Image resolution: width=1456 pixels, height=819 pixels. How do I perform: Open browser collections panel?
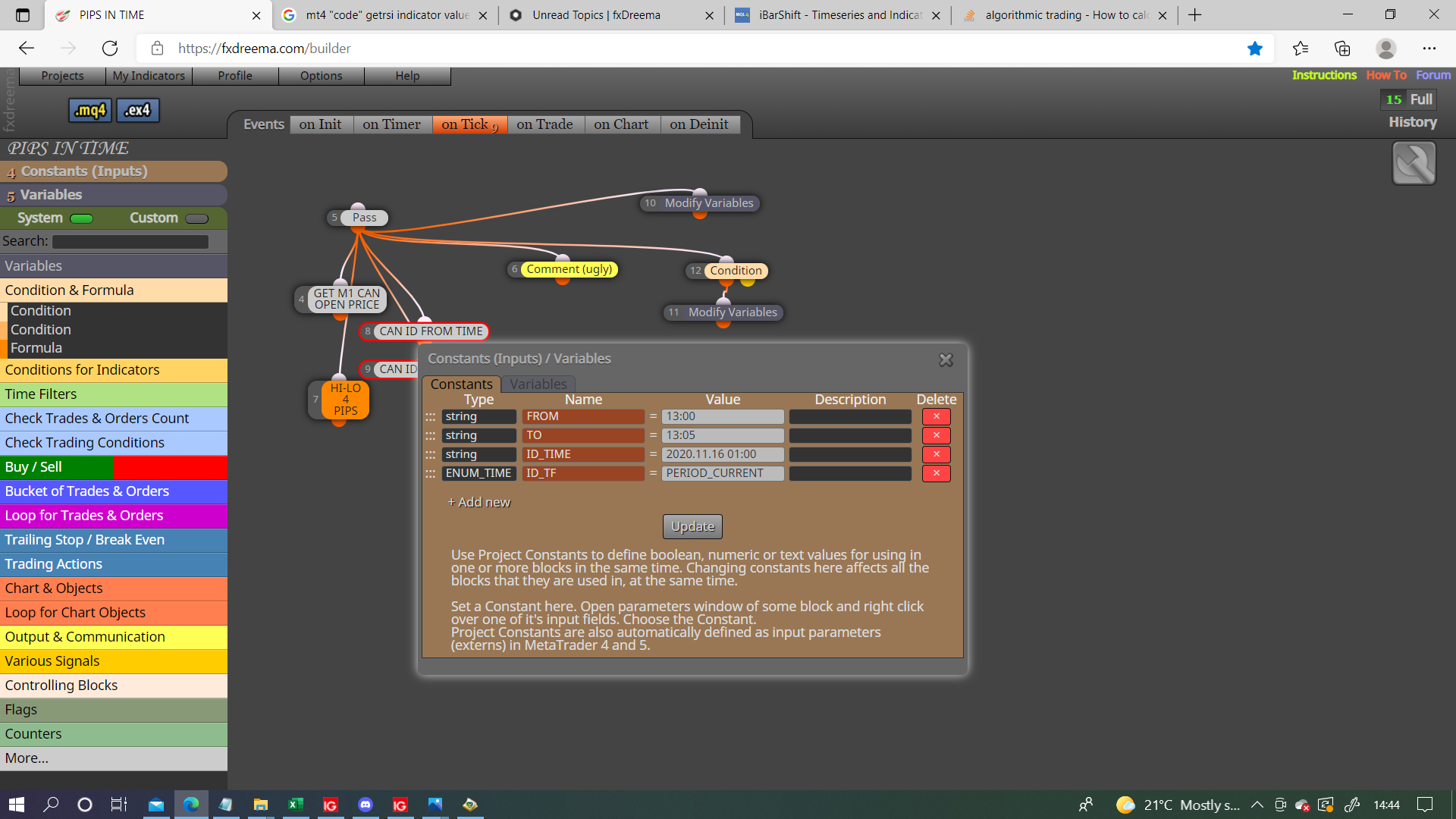click(1342, 49)
